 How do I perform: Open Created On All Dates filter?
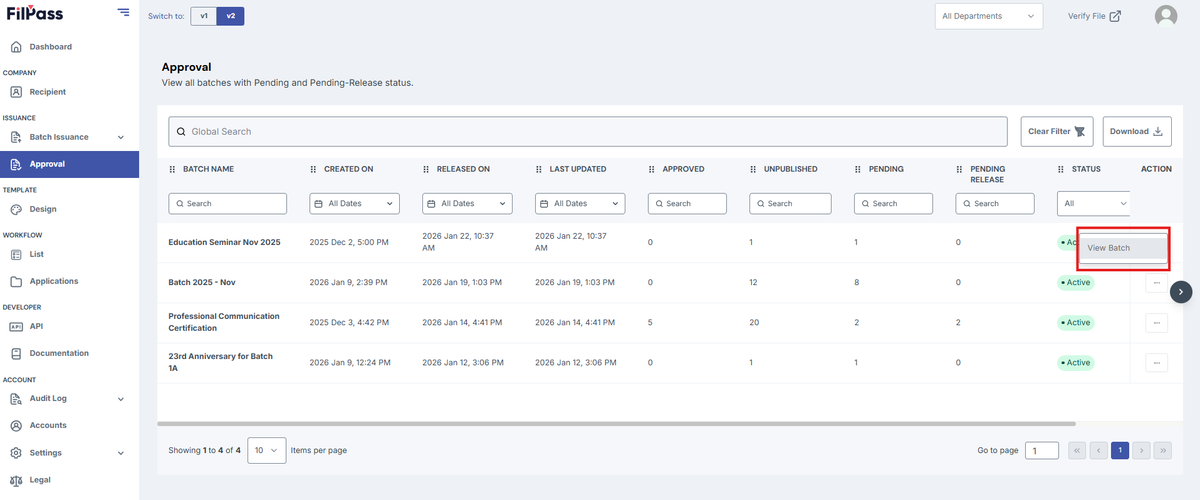pyautogui.click(x=354, y=203)
